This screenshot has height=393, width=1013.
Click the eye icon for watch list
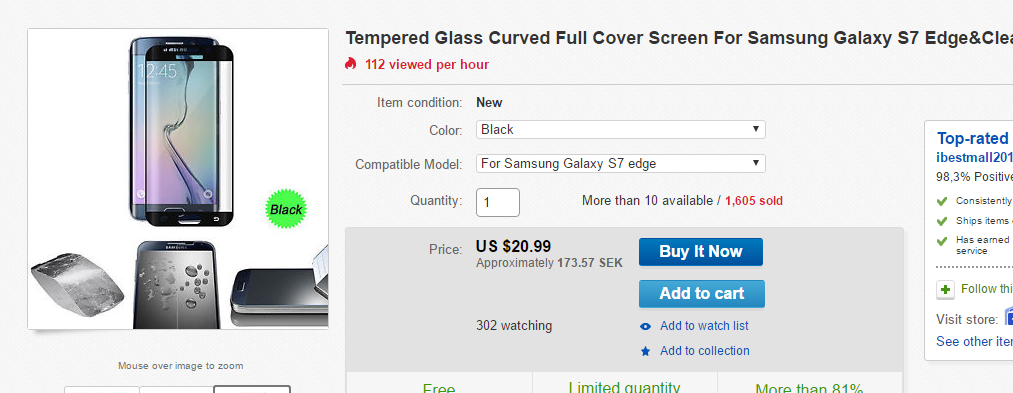[x=645, y=326]
